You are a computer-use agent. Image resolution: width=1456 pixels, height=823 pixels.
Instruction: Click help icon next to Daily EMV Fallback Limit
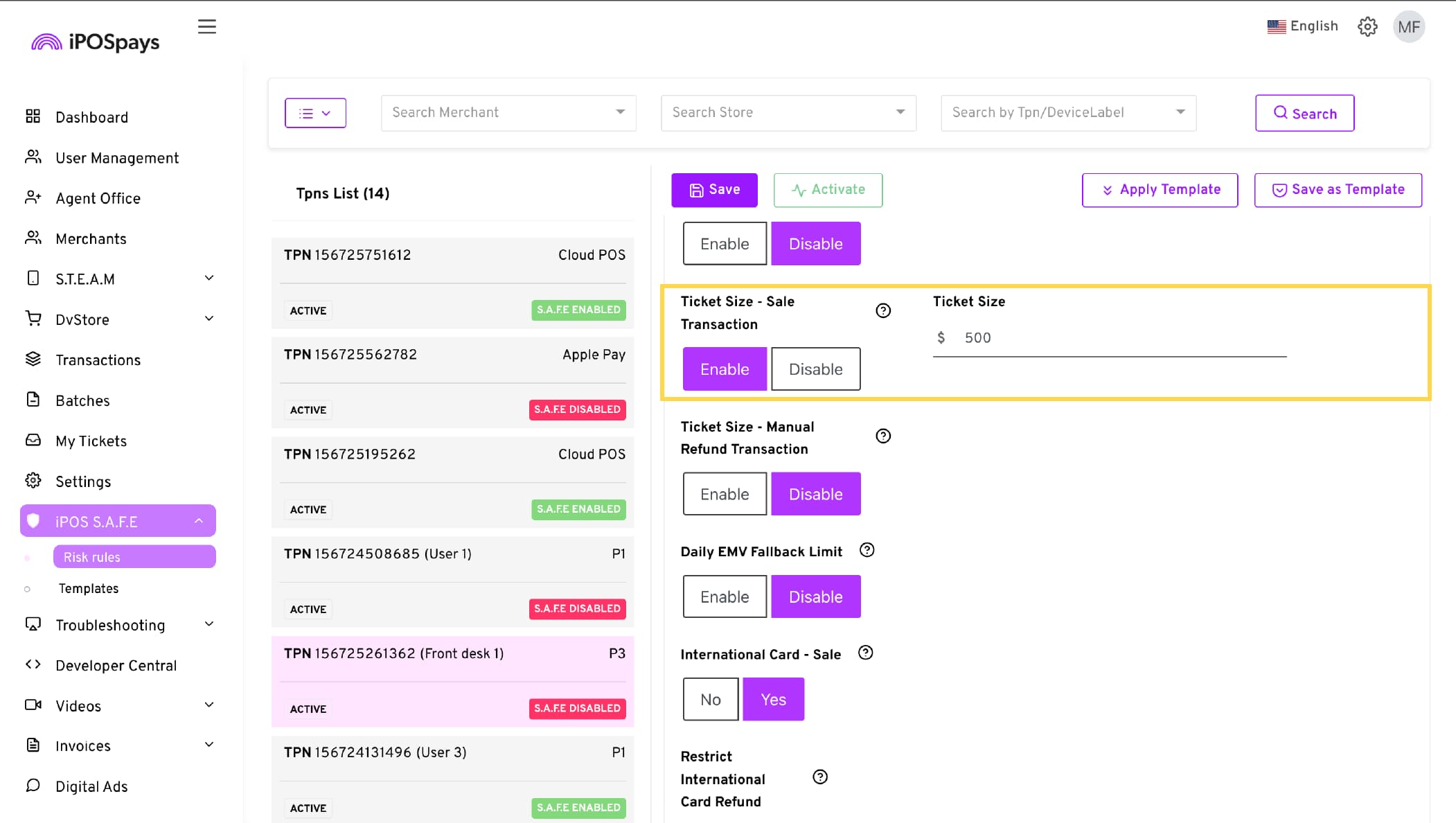867,550
